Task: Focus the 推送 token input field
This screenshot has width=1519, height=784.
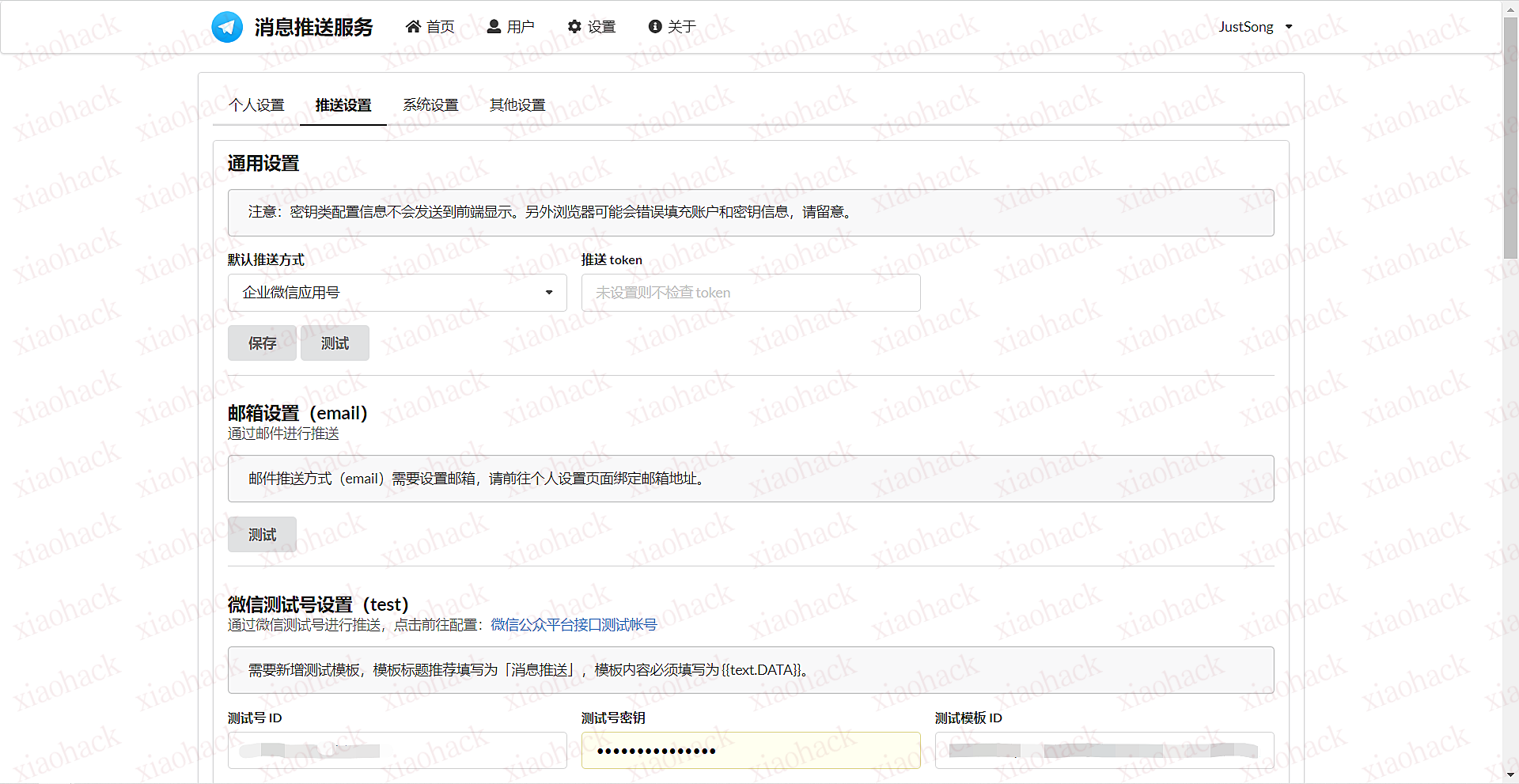Action: 750,293
